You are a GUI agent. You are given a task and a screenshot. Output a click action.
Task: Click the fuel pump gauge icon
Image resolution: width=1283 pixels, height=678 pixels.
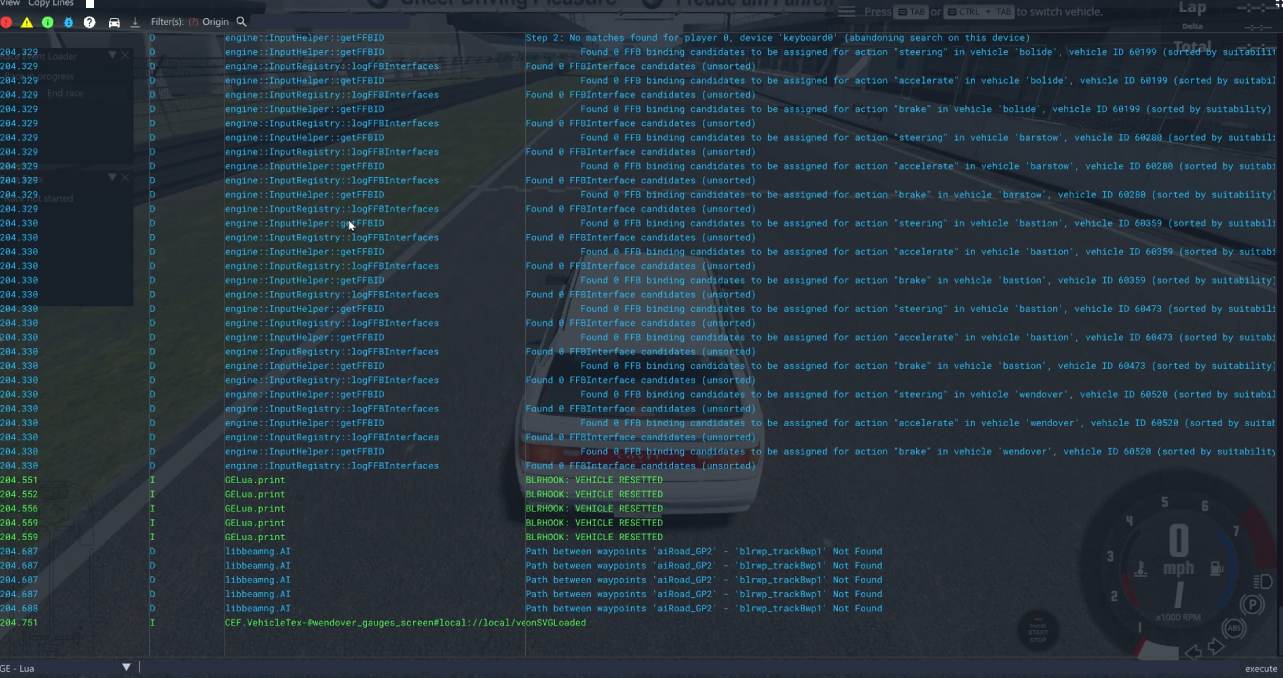tap(1217, 569)
